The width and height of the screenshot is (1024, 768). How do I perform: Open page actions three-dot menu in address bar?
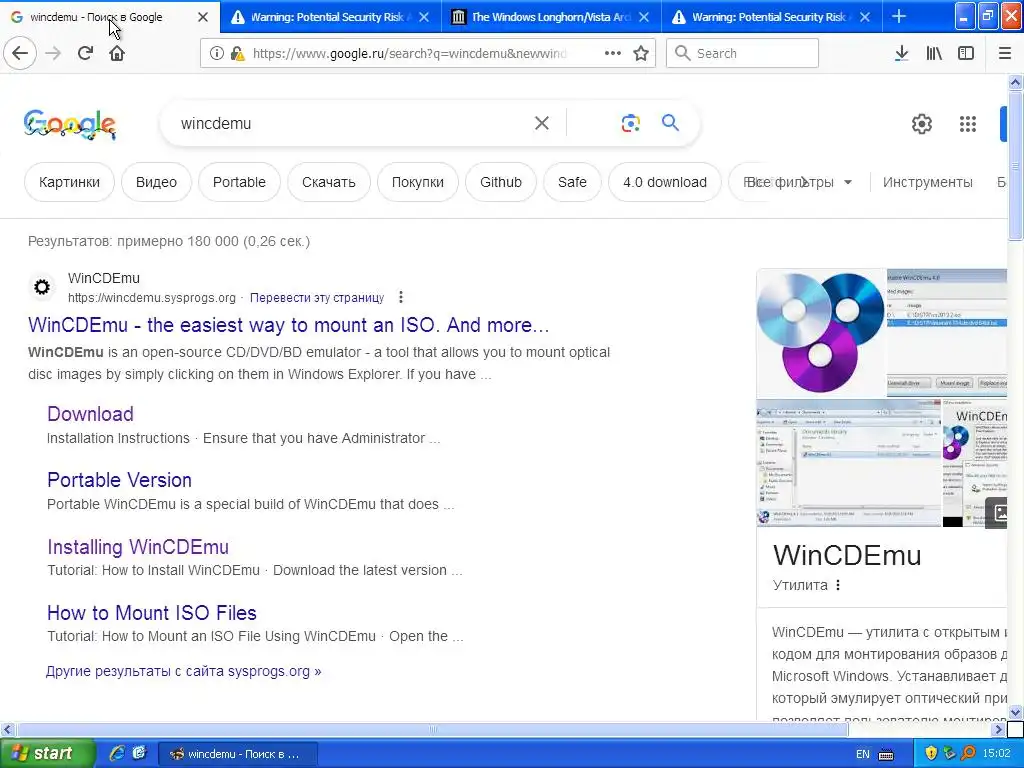click(612, 53)
